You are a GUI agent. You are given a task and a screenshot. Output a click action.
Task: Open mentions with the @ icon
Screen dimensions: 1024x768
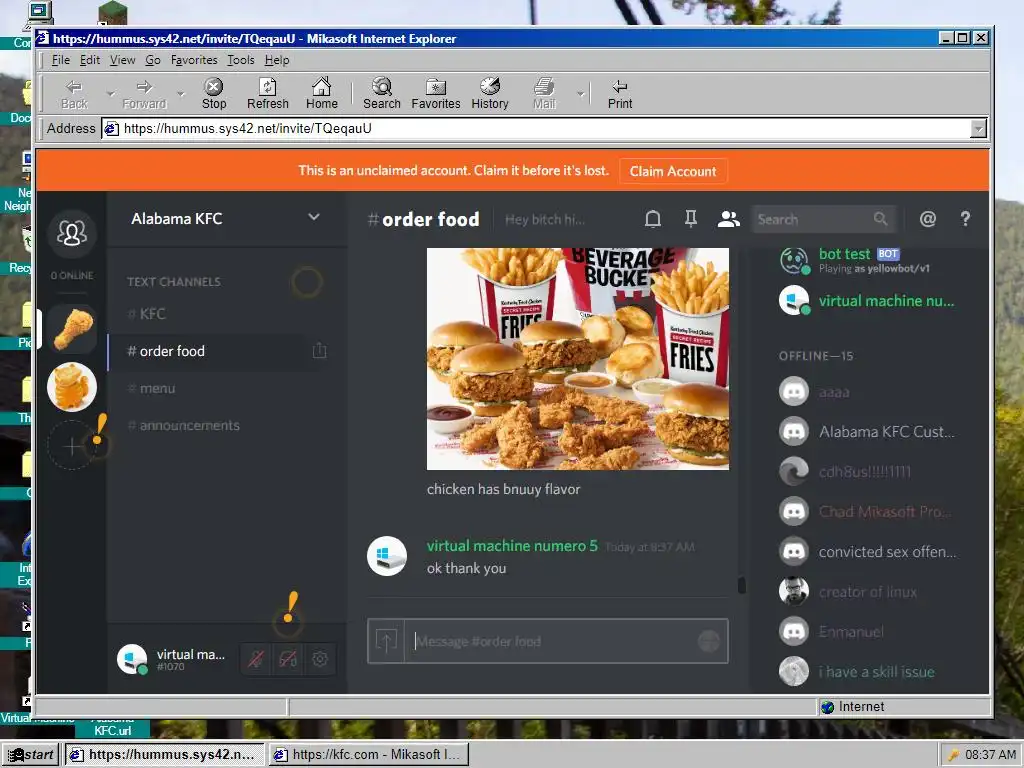(x=927, y=219)
